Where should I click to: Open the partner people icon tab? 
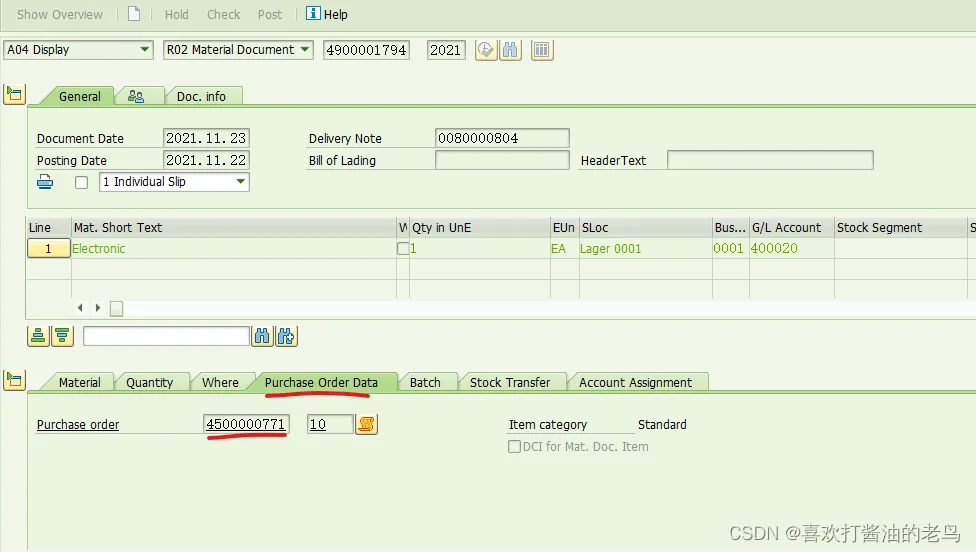point(136,96)
